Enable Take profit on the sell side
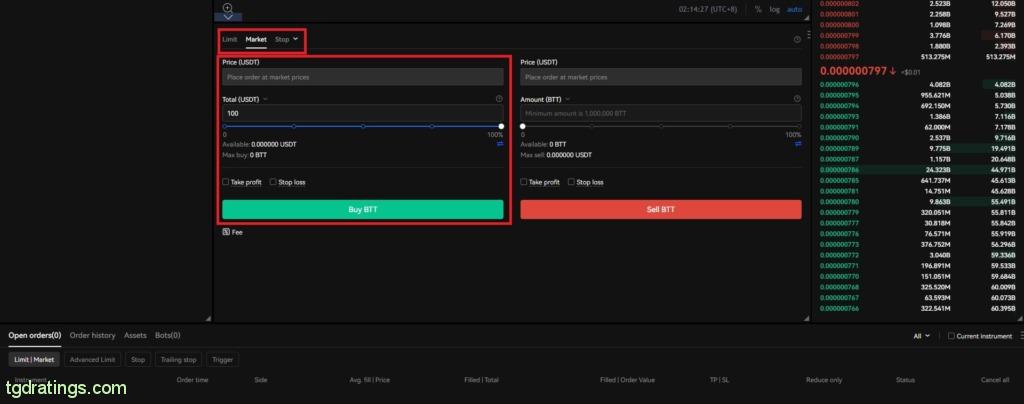The height and width of the screenshot is (404, 1024). tap(524, 182)
